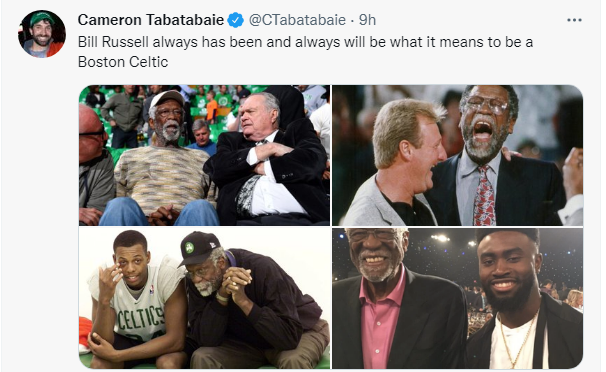Viewport: 606px width, 372px height.
Task: Open the @CTabatabaie handle link
Action: (x=297, y=20)
